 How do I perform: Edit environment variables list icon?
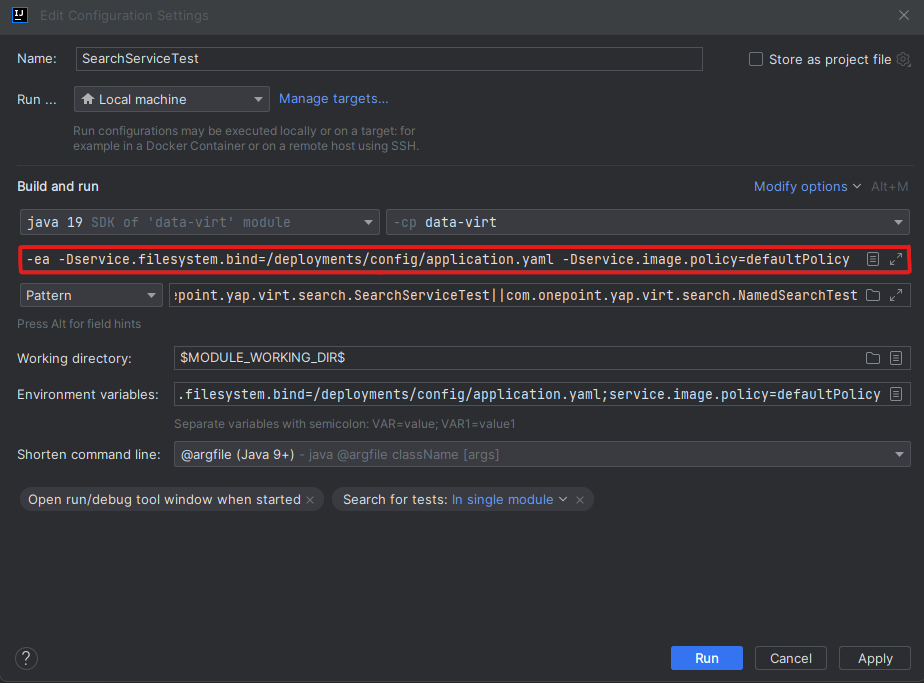[896, 394]
